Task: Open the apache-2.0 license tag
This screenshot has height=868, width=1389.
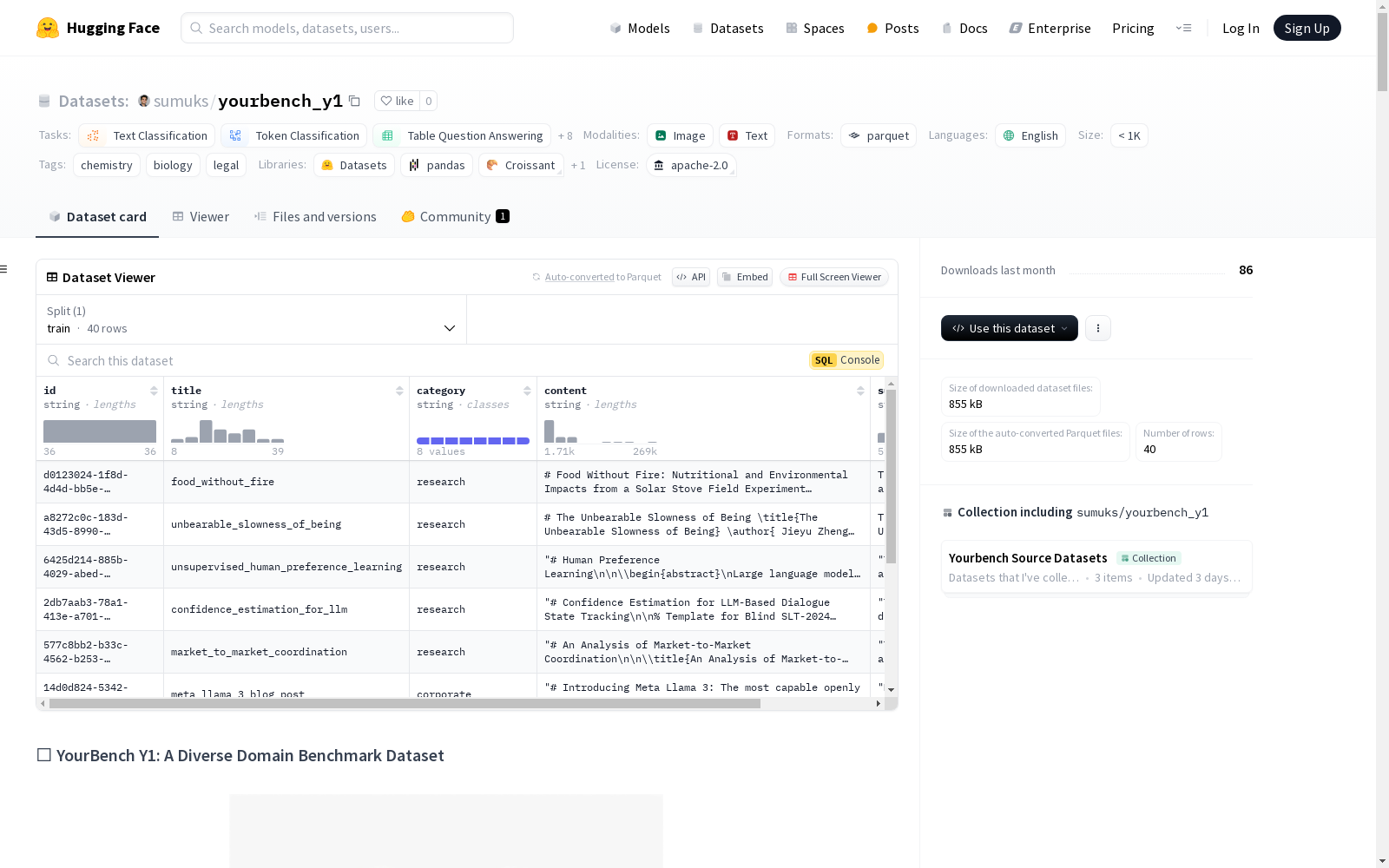Action: click(x=691, y=165)
